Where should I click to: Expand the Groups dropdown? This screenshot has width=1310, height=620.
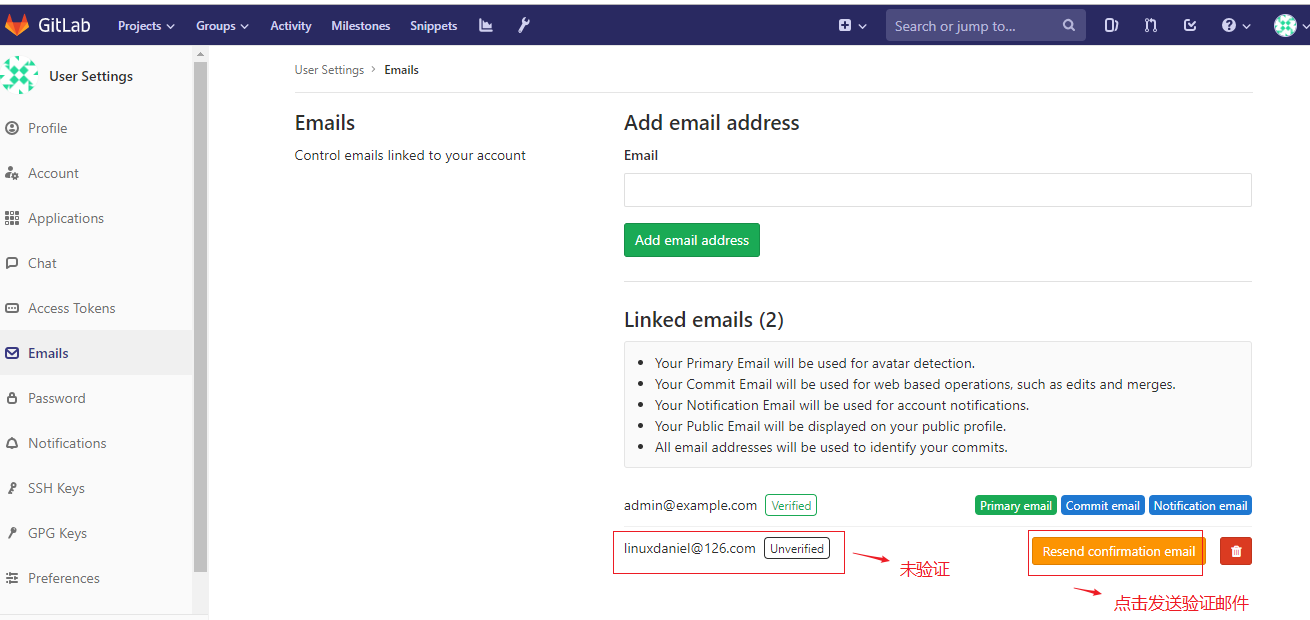(223, 26)
